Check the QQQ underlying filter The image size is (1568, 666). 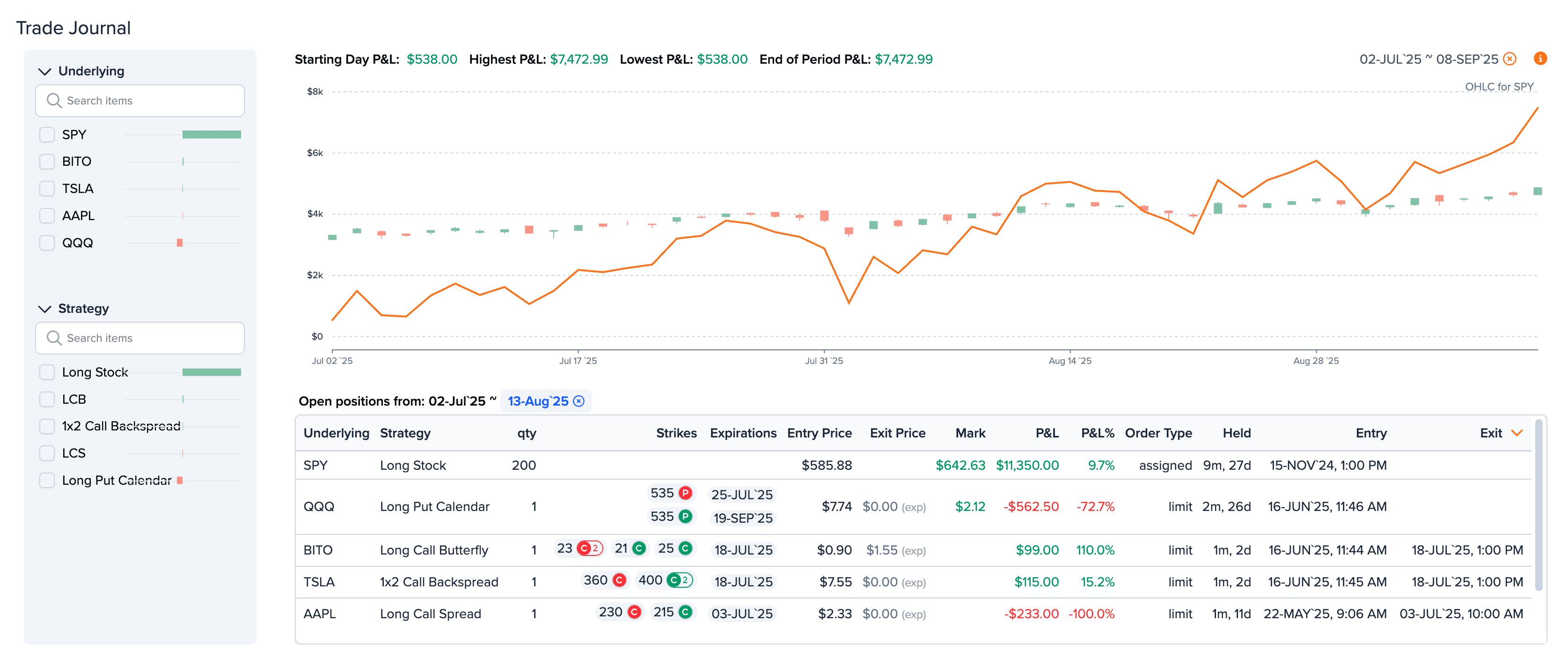(x=47, y=243)
